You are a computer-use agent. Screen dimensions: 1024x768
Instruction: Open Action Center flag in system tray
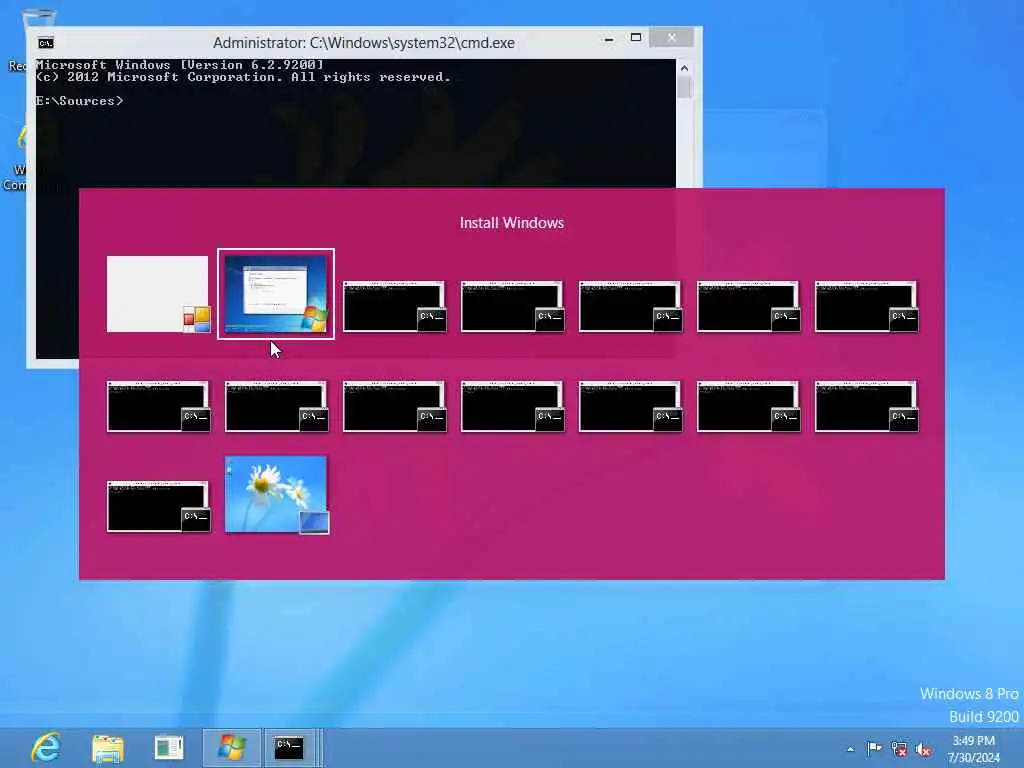coord(874,748)
